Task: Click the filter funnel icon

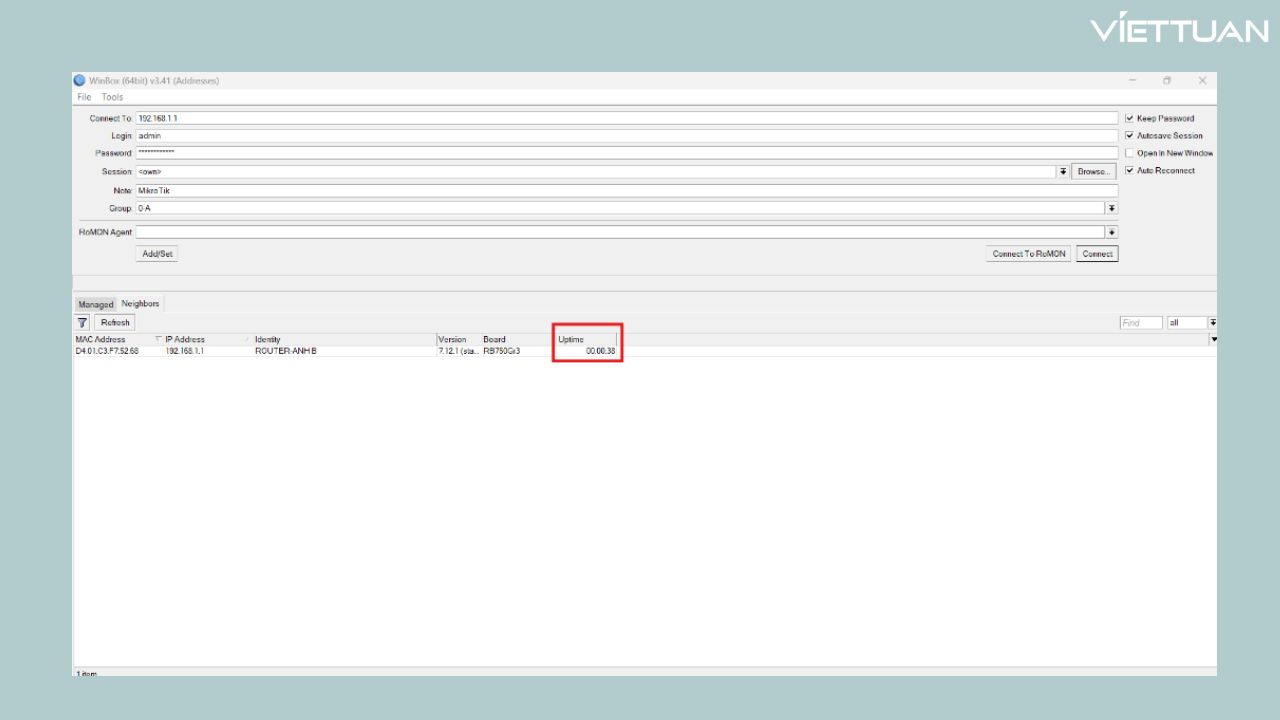Action: pos(83,323)
